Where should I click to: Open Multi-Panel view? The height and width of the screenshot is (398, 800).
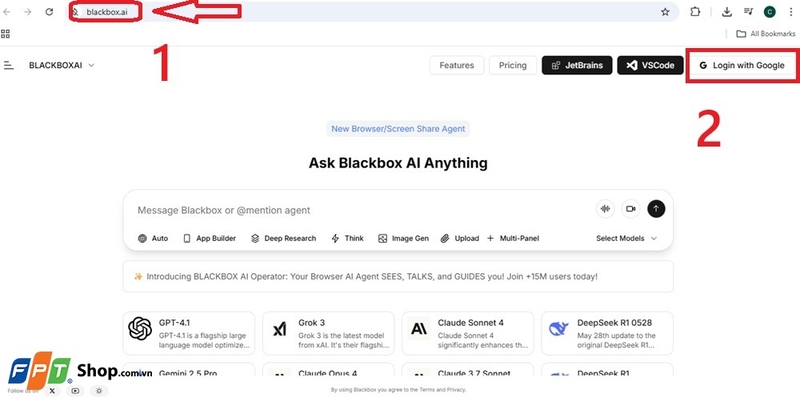[513, 238]
